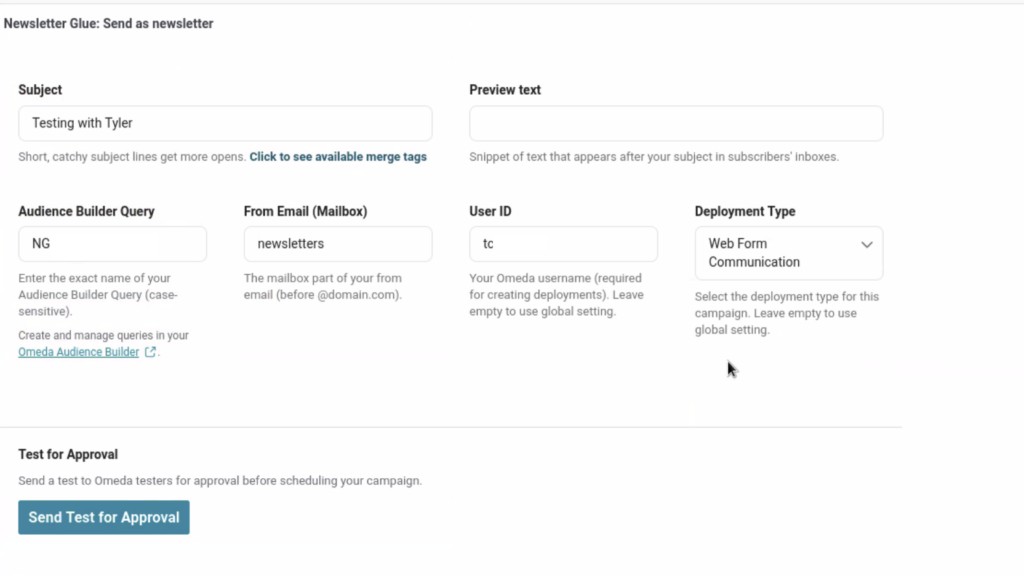1024x576 pixels.
Task: Click the chevron arrow in Deployment Type
Action: point(866,245)
